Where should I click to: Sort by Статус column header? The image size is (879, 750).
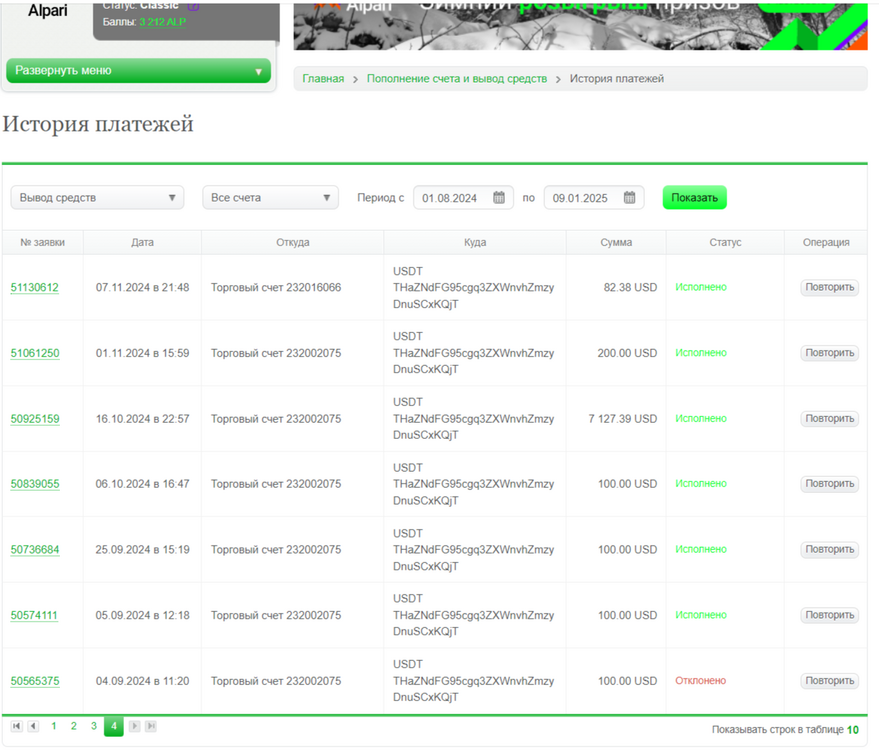725,242
